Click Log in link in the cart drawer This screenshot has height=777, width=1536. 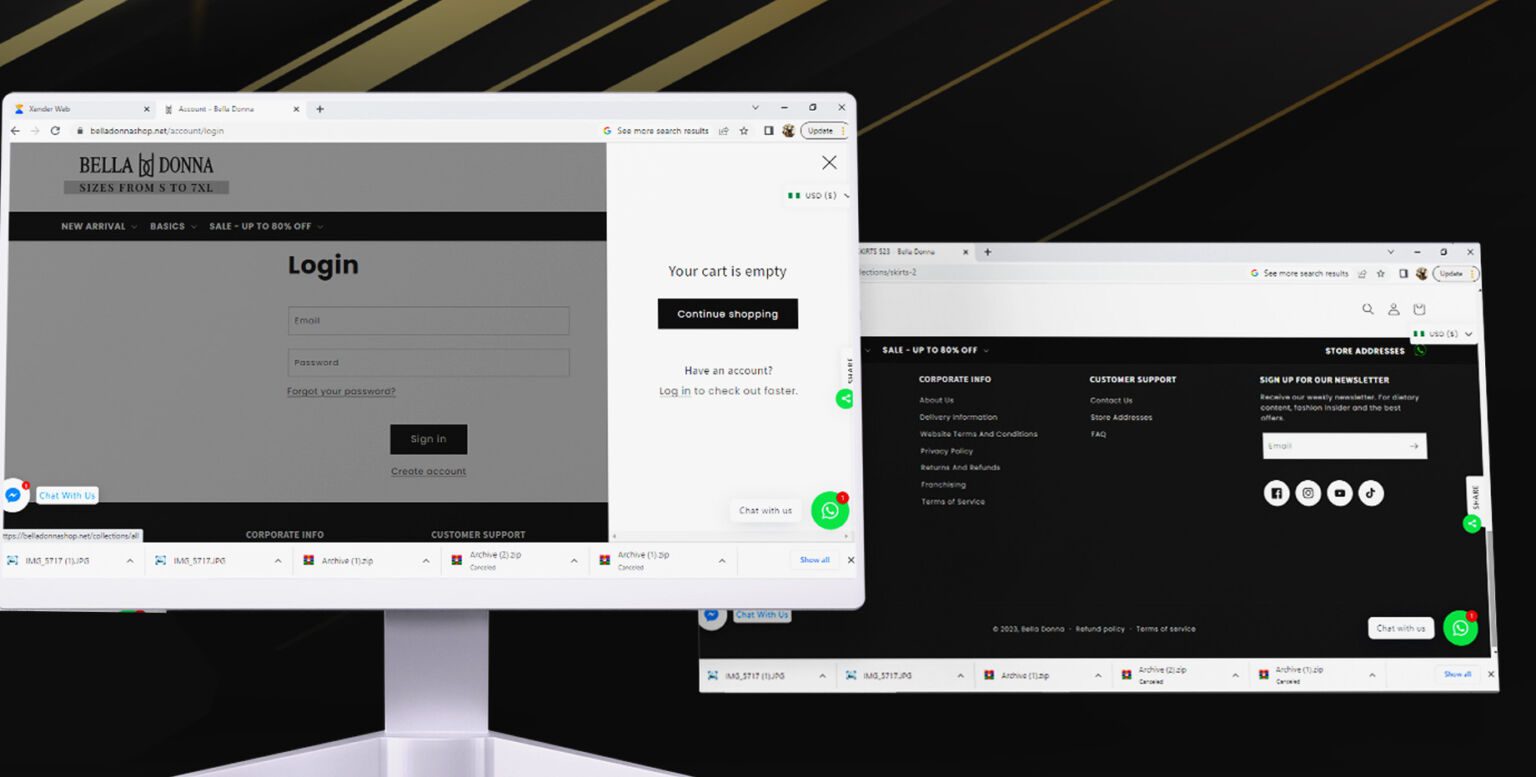675,391
